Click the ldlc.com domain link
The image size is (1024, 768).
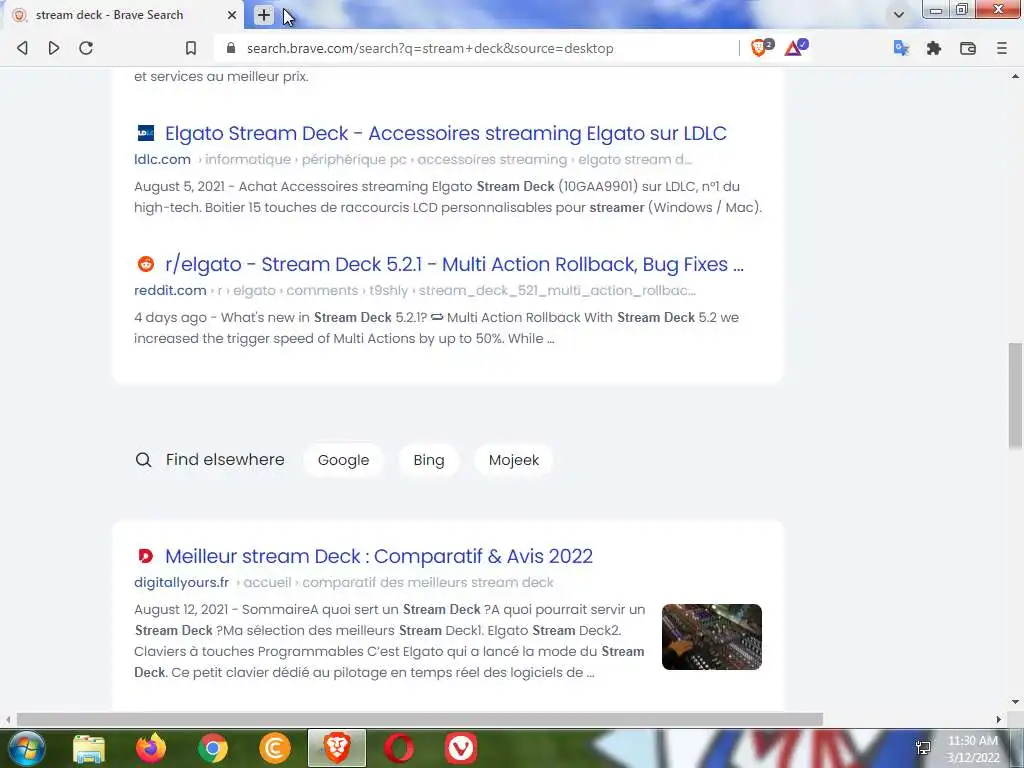point(162,159)
